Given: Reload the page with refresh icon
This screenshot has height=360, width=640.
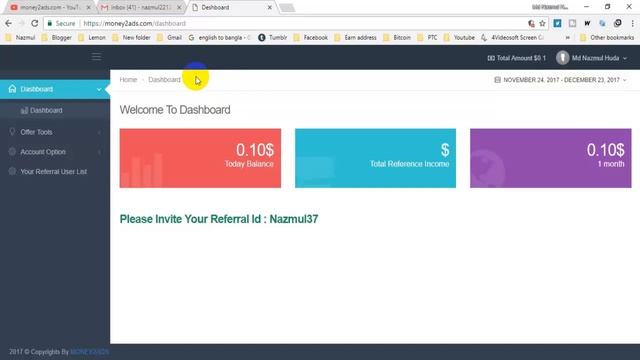Looking at the screenshot, I should [x=35, y=23].
